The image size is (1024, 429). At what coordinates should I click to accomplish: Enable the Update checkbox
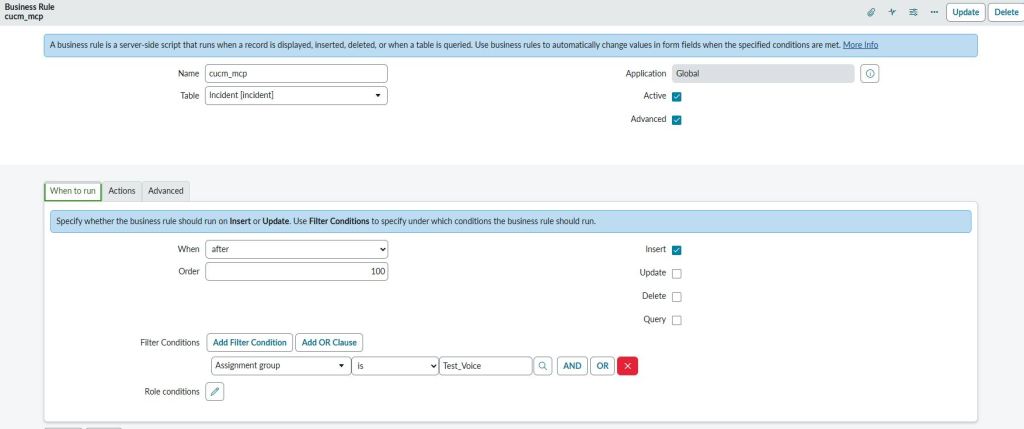(x=677, y=273)
